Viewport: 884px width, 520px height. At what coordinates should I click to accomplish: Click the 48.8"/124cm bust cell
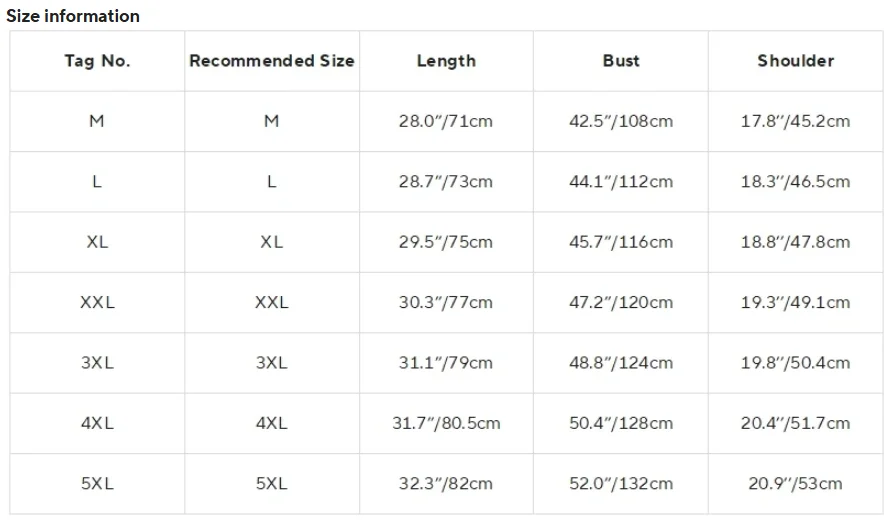click(621, 363)
